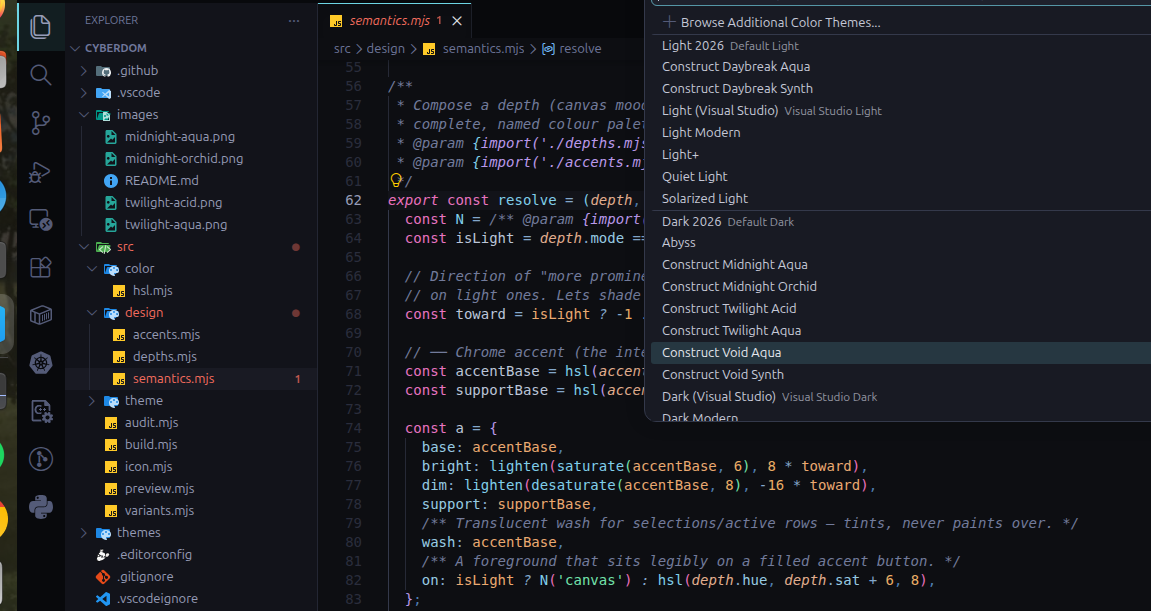
Task: Click the semantics.mjs breadcrumb segment
Action: (x=483, y=49)
